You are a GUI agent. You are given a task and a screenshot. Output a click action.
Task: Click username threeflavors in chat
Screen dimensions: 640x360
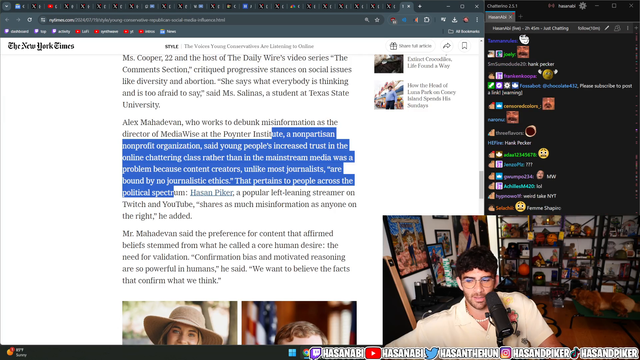click(x=509, y=133)
